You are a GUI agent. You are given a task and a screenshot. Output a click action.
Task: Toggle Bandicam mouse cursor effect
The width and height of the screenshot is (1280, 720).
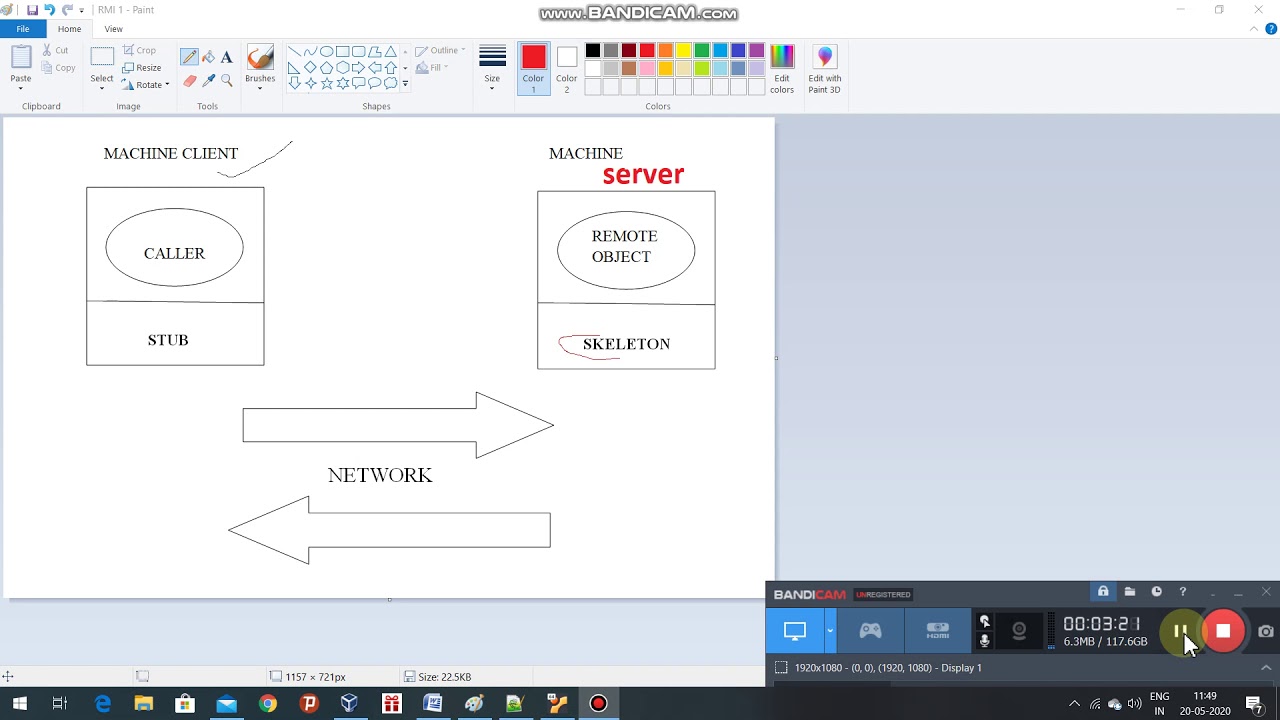click(985, 621)
